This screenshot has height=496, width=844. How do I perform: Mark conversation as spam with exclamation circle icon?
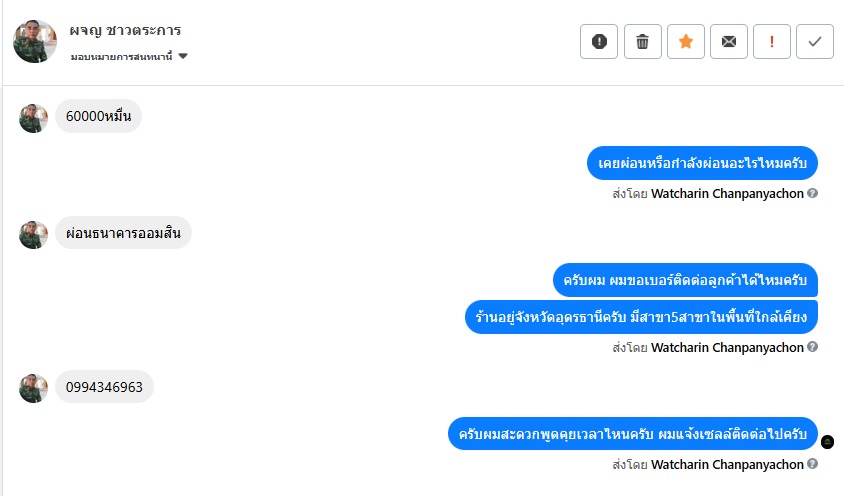pos(599,41)
